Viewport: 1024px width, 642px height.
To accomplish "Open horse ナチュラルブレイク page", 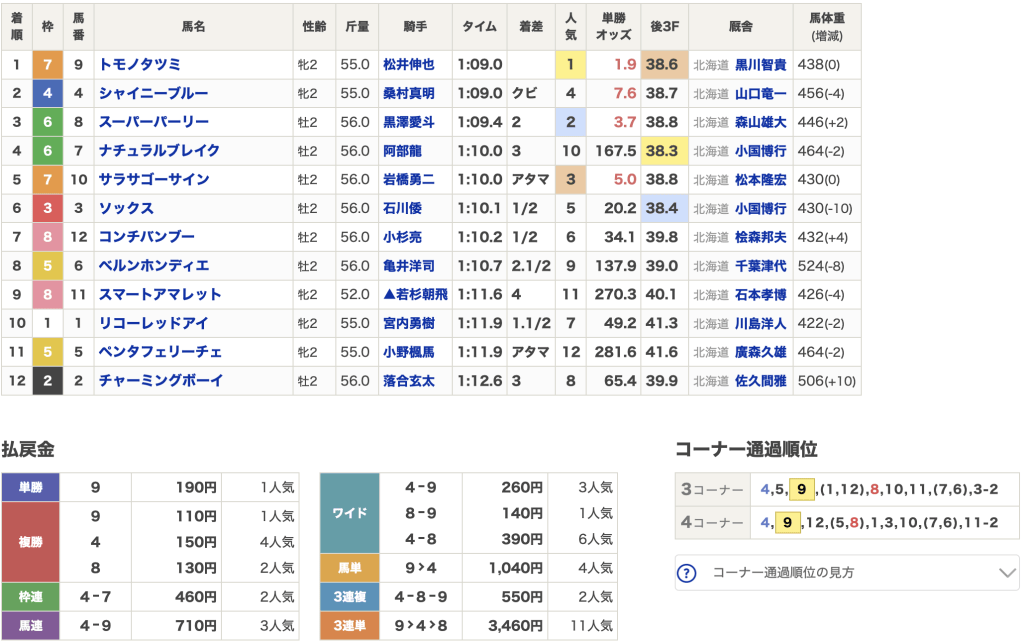I will tap(159, 151).
